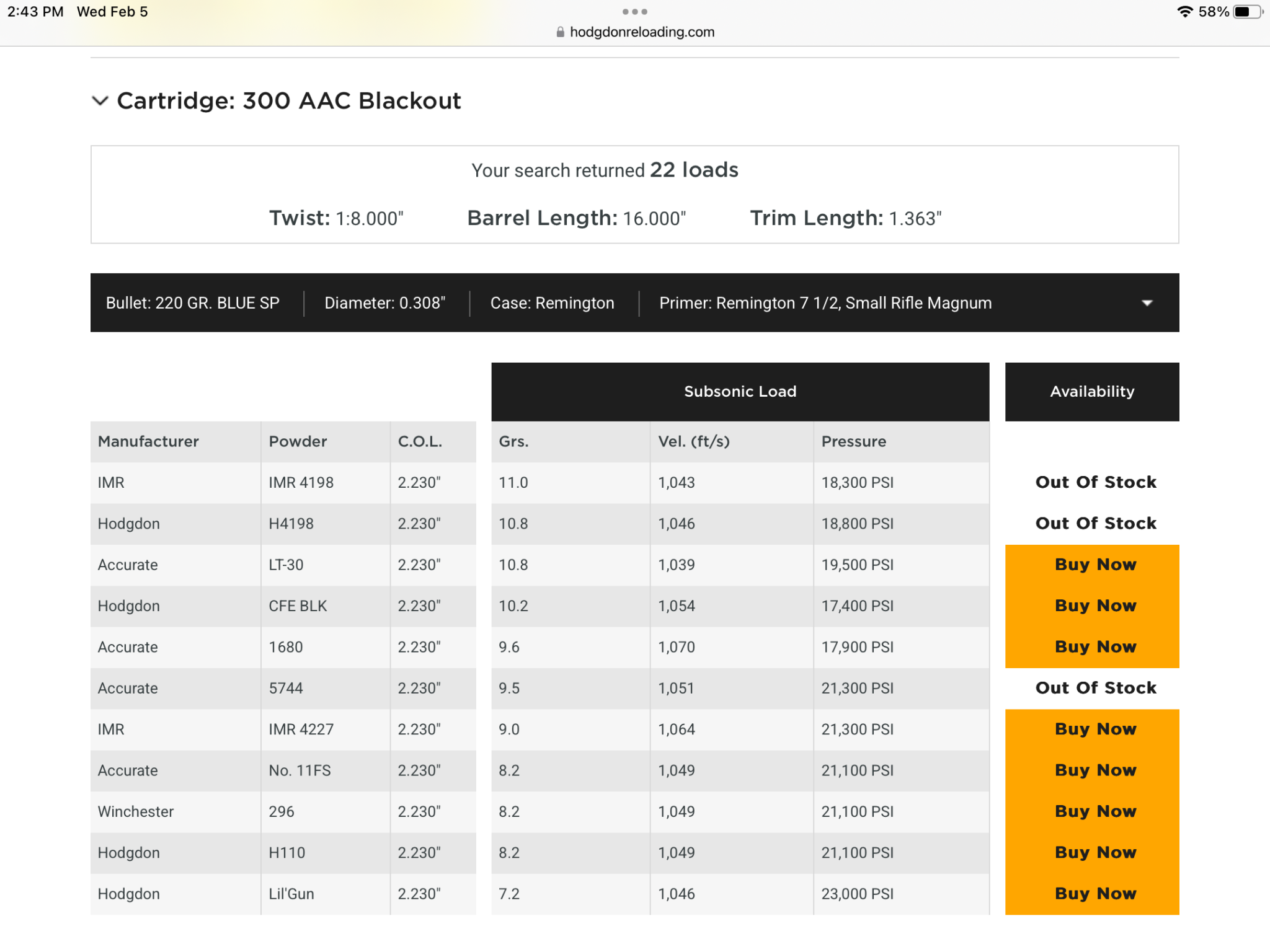1270x952 pixels.
Task: Click Buy Now for Winchester 296
Action: pyautogui.click(x=1092, y=811)
